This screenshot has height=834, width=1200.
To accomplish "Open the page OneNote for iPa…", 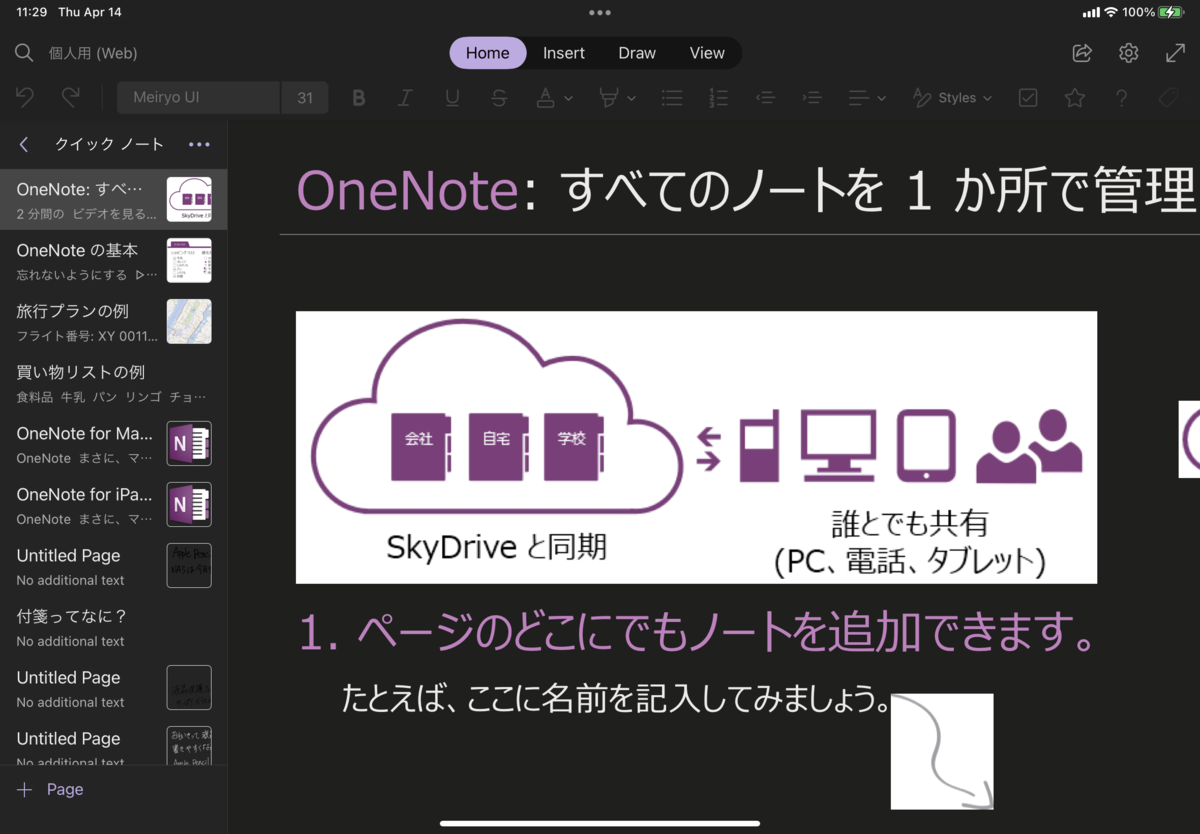I will [113, 504].
